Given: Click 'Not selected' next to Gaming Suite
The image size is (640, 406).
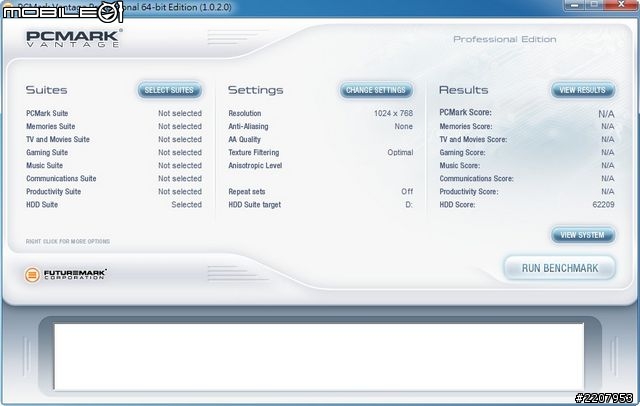Looking at the screenshot, I should [180, 153].
